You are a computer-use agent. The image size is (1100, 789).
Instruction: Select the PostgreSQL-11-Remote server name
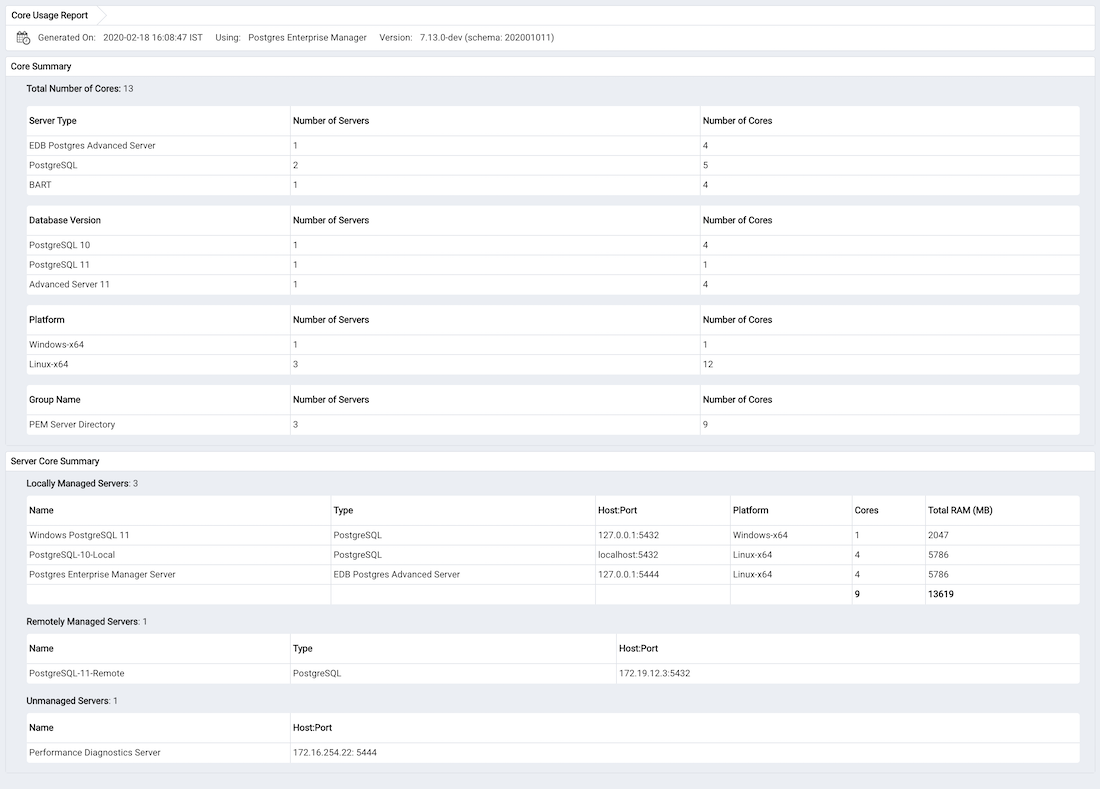click(76, 673)
